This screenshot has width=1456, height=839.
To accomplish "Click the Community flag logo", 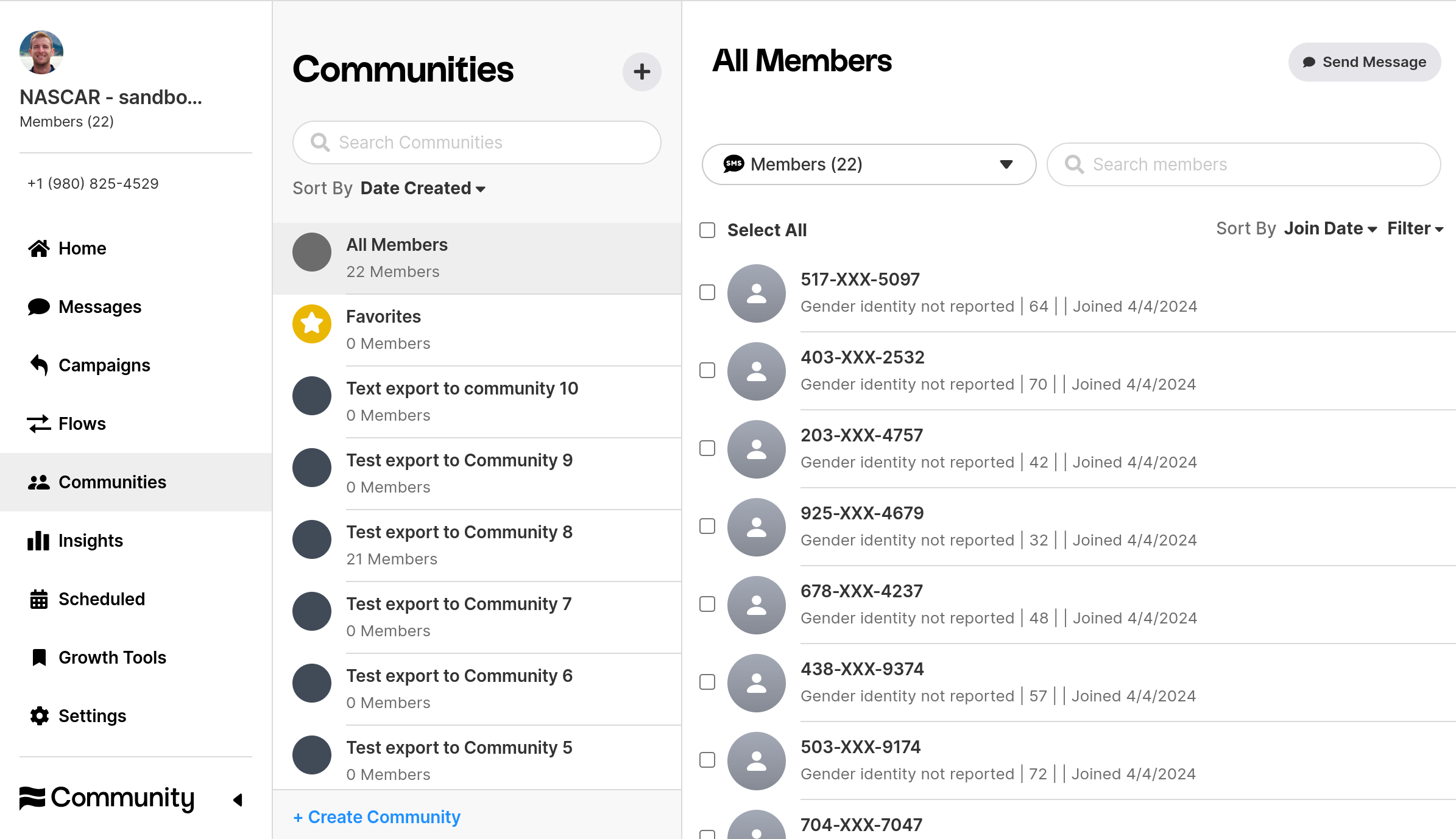I will click(32, 798).
